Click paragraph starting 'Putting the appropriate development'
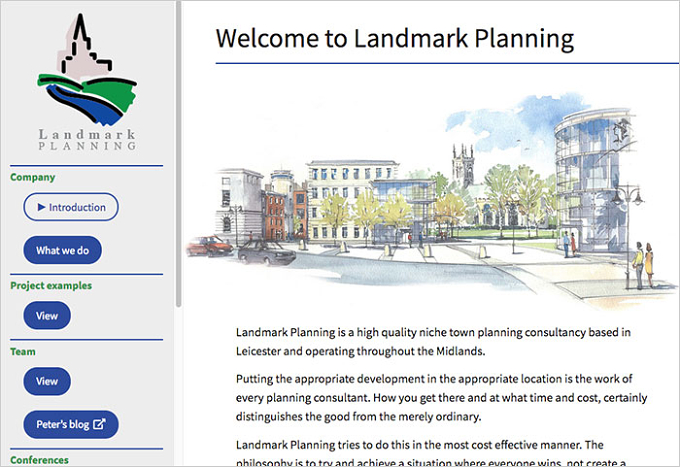This screenshot has width=680, height=467. (x=441, y=398)
